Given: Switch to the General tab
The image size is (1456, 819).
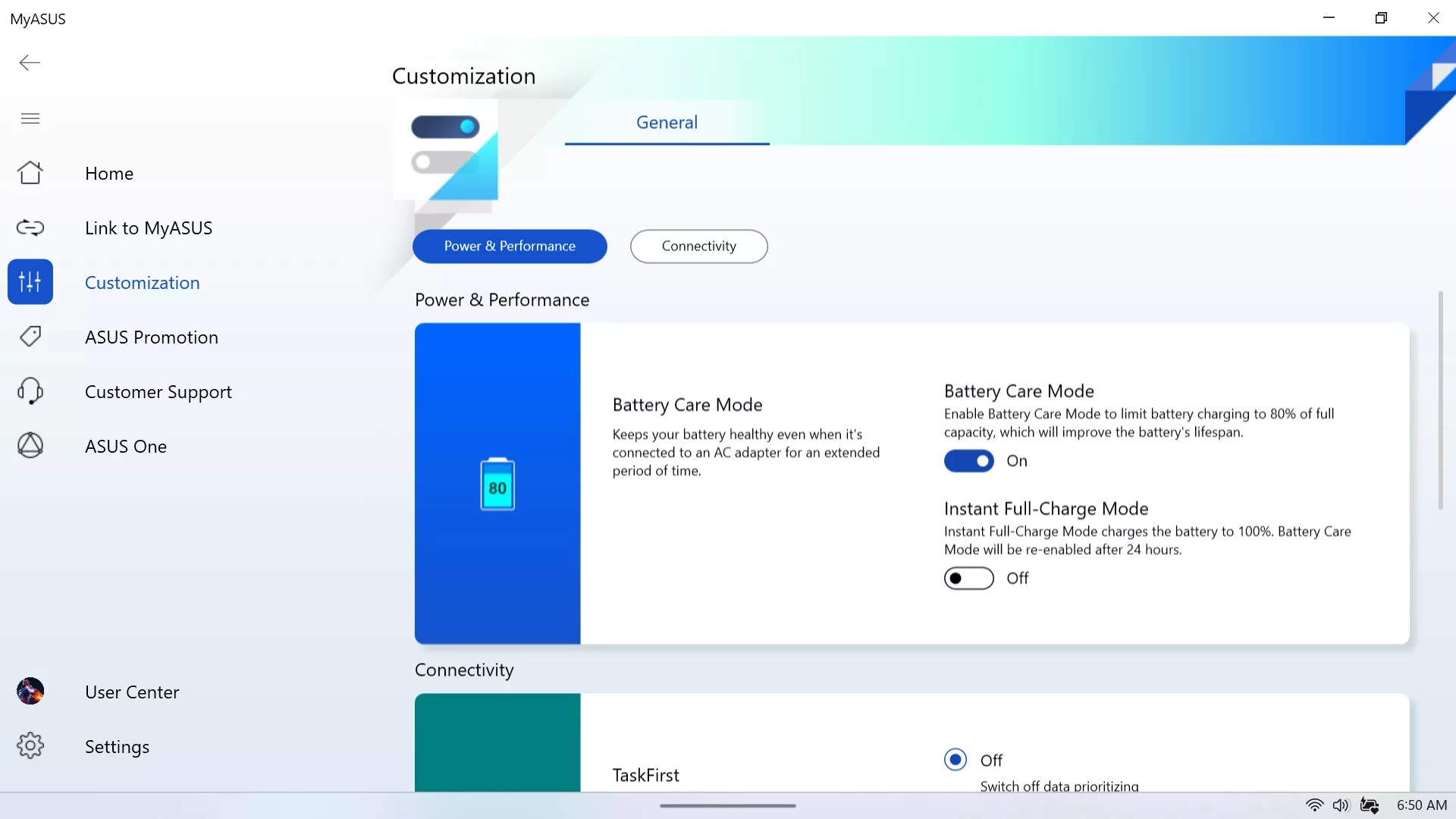Looking at the screenshot, I should 667,123.
